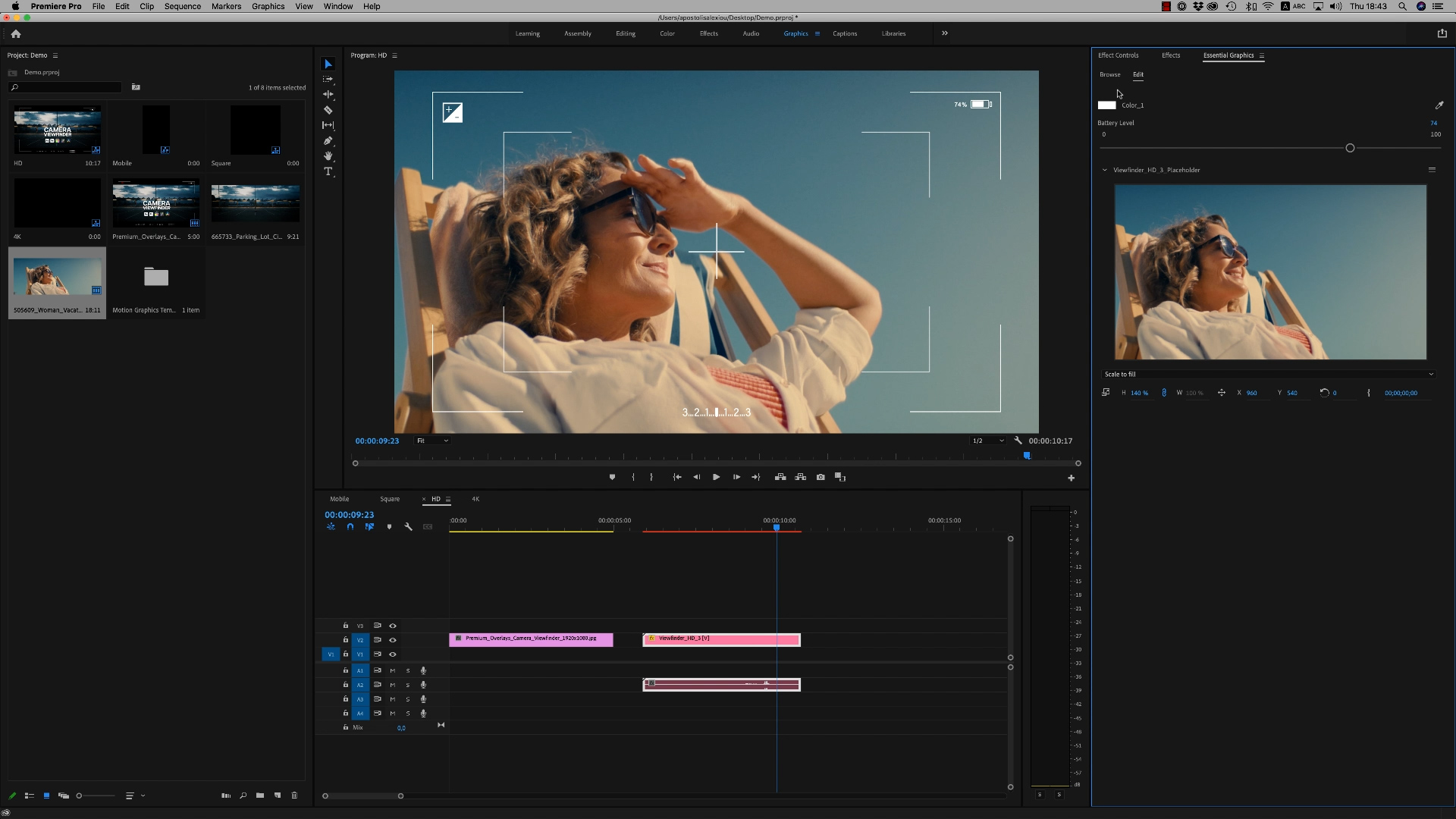Screen dimensions: 1456x819
Task: Click the white Color_1 swatch
Action: coord(1106,105)
